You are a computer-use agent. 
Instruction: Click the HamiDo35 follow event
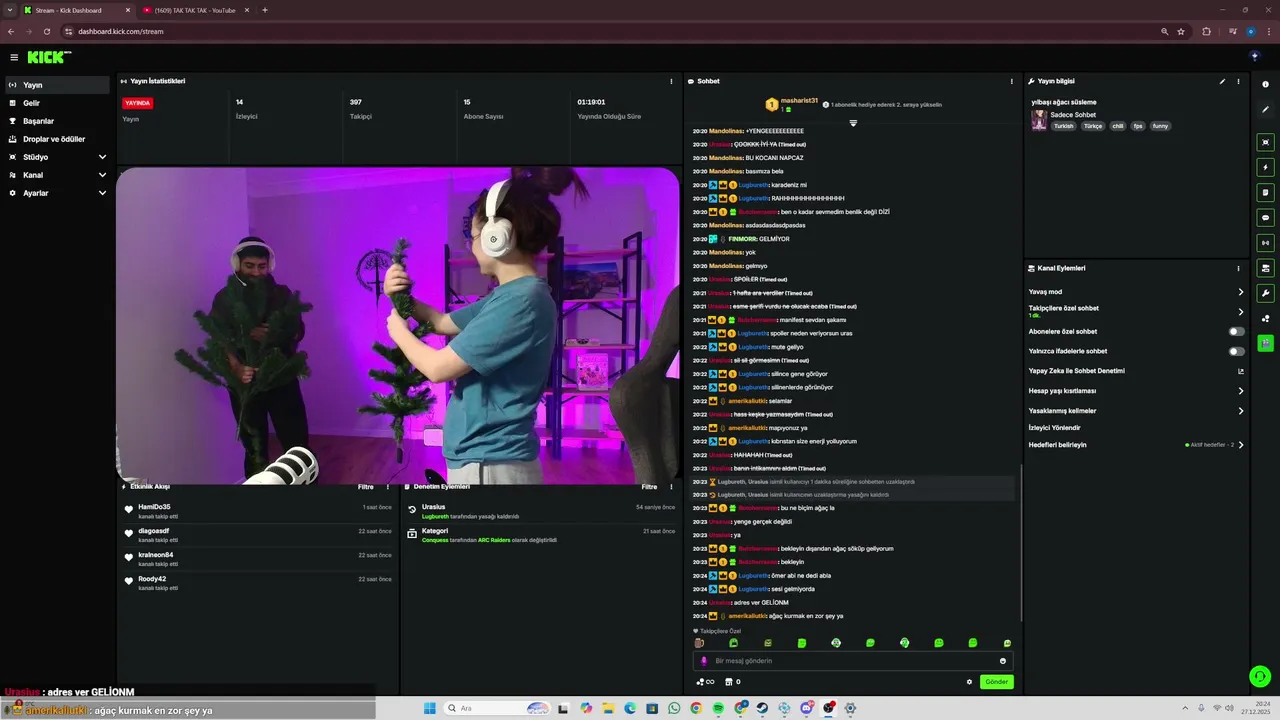(x=258, y=510)
